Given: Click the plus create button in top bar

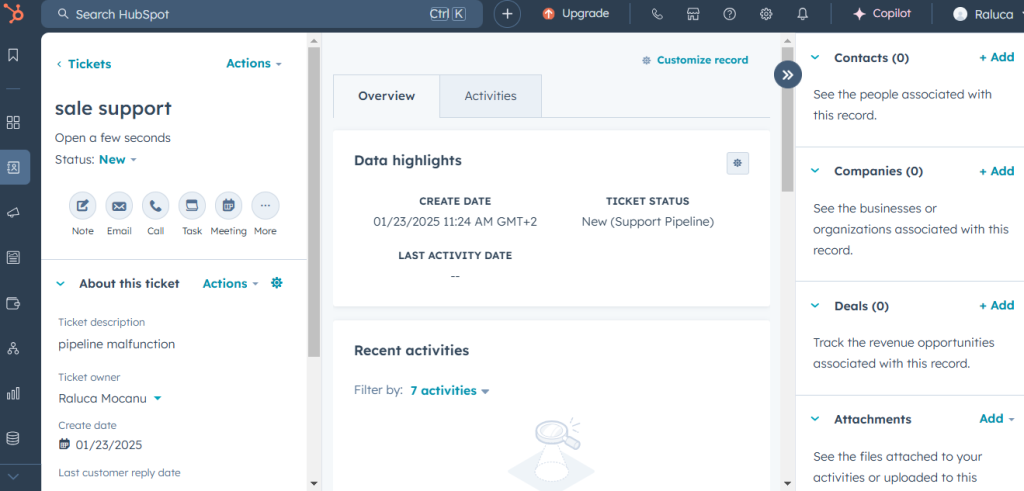Looking at the screenshot, I should tap(507, 14).
